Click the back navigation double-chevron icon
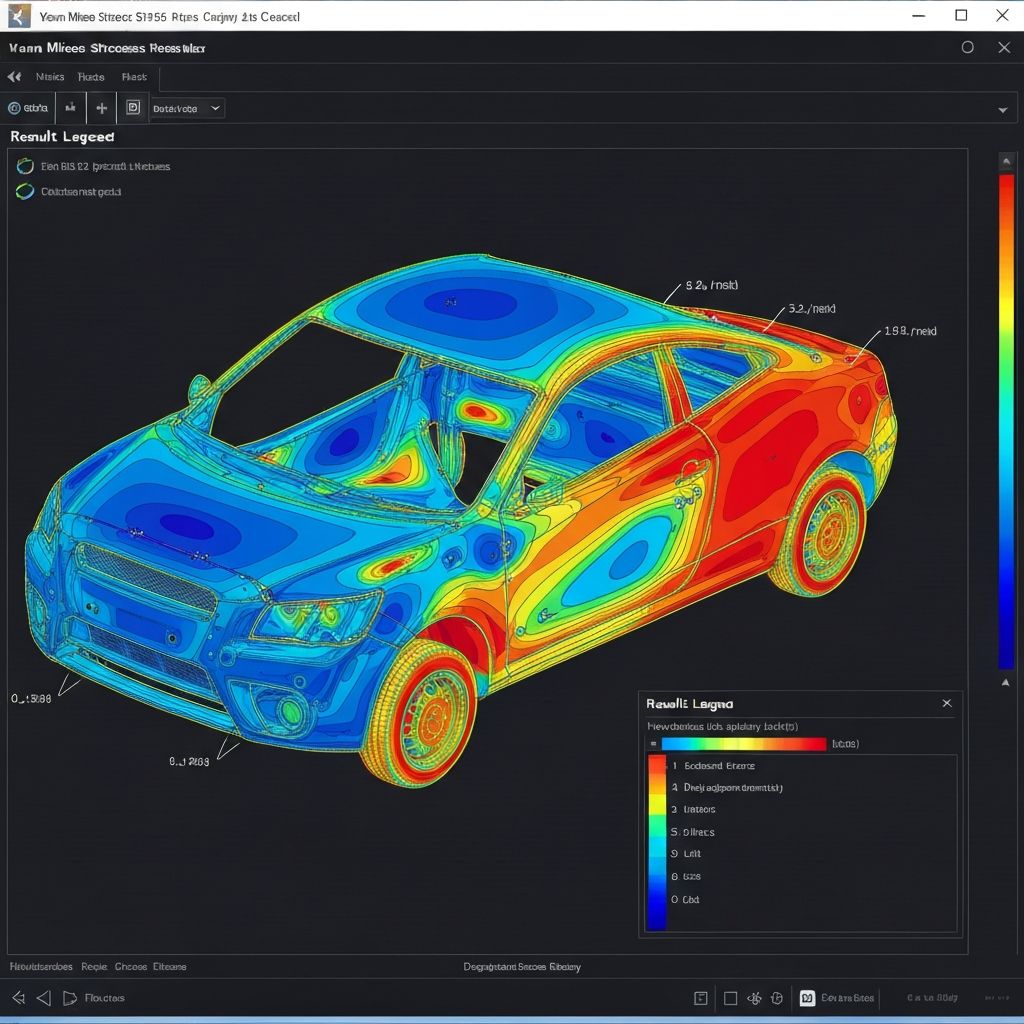The image size is (1024, 1024). tap(13, 76)
